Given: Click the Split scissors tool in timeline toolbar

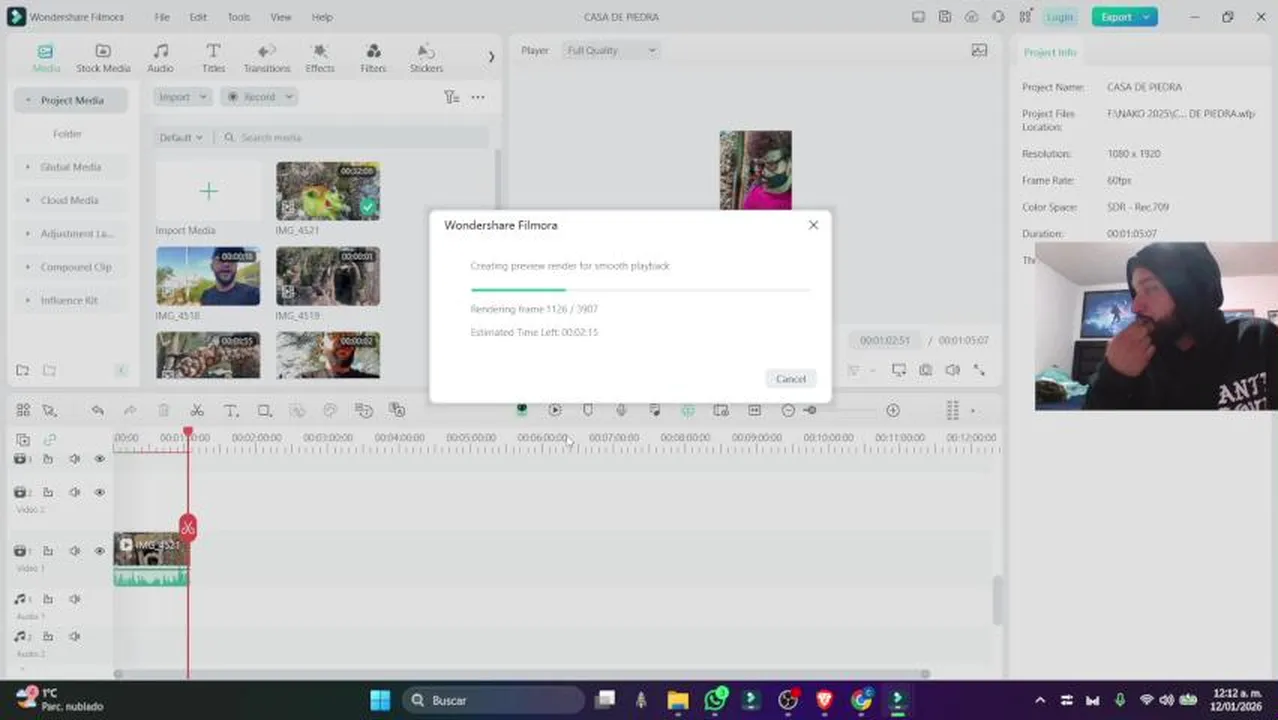Looking at the screenshot, I should (197, 410).
